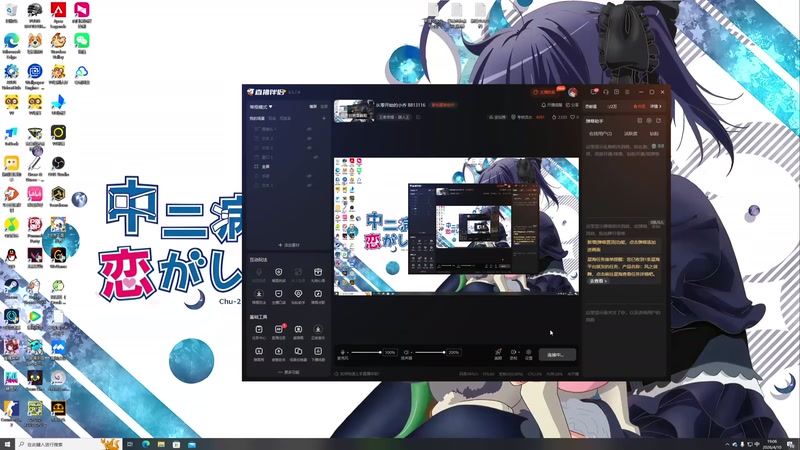Click the plus icon to add a scene
The width and height of the screenshot is (800, 450).
[323, 118]
